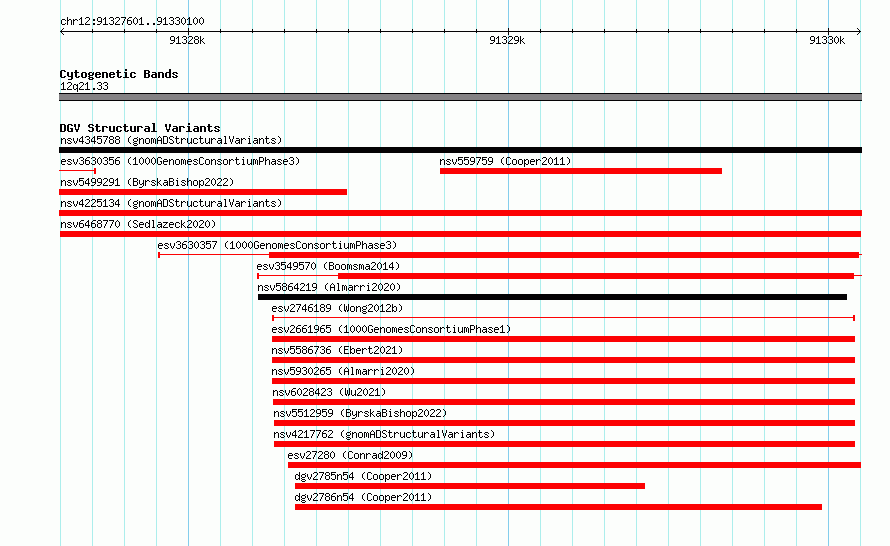890x546 pixels.
Task: Click the 91329k ruler tick label
Action: click(x=507, y=40)
